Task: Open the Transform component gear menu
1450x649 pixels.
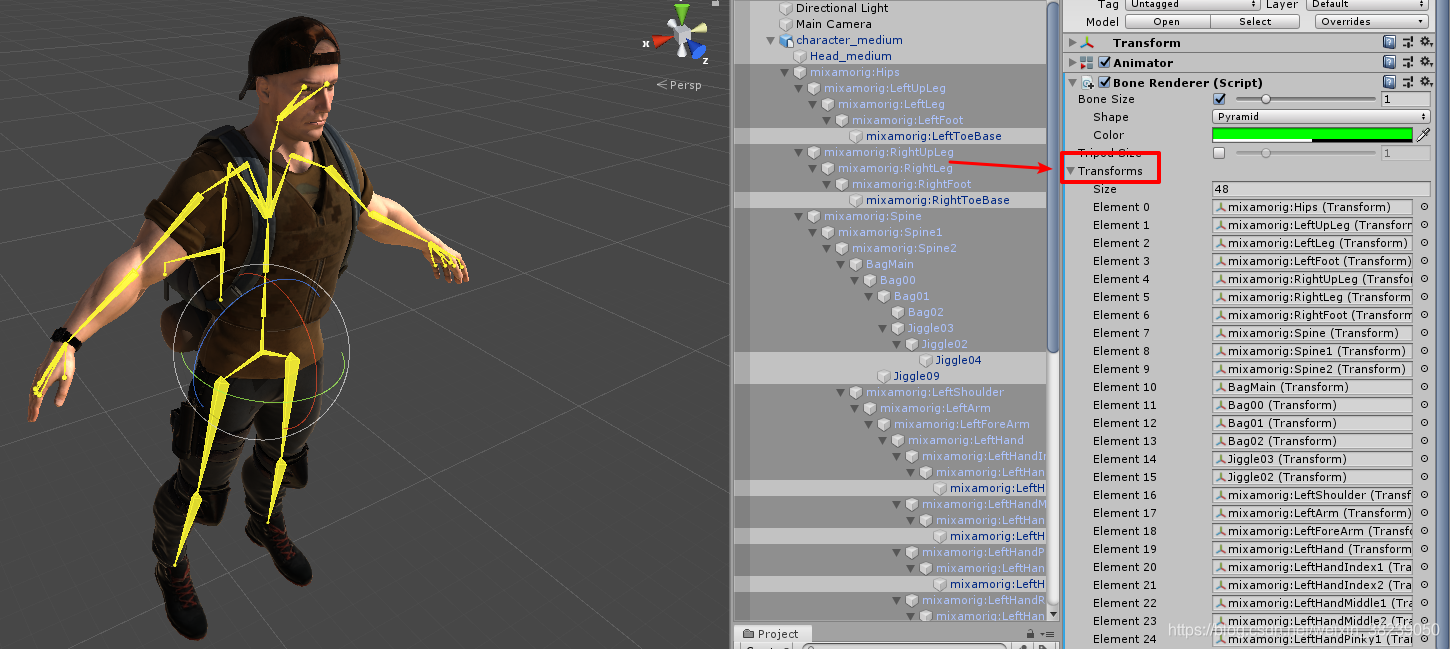Action: [x=1425, y=42]
